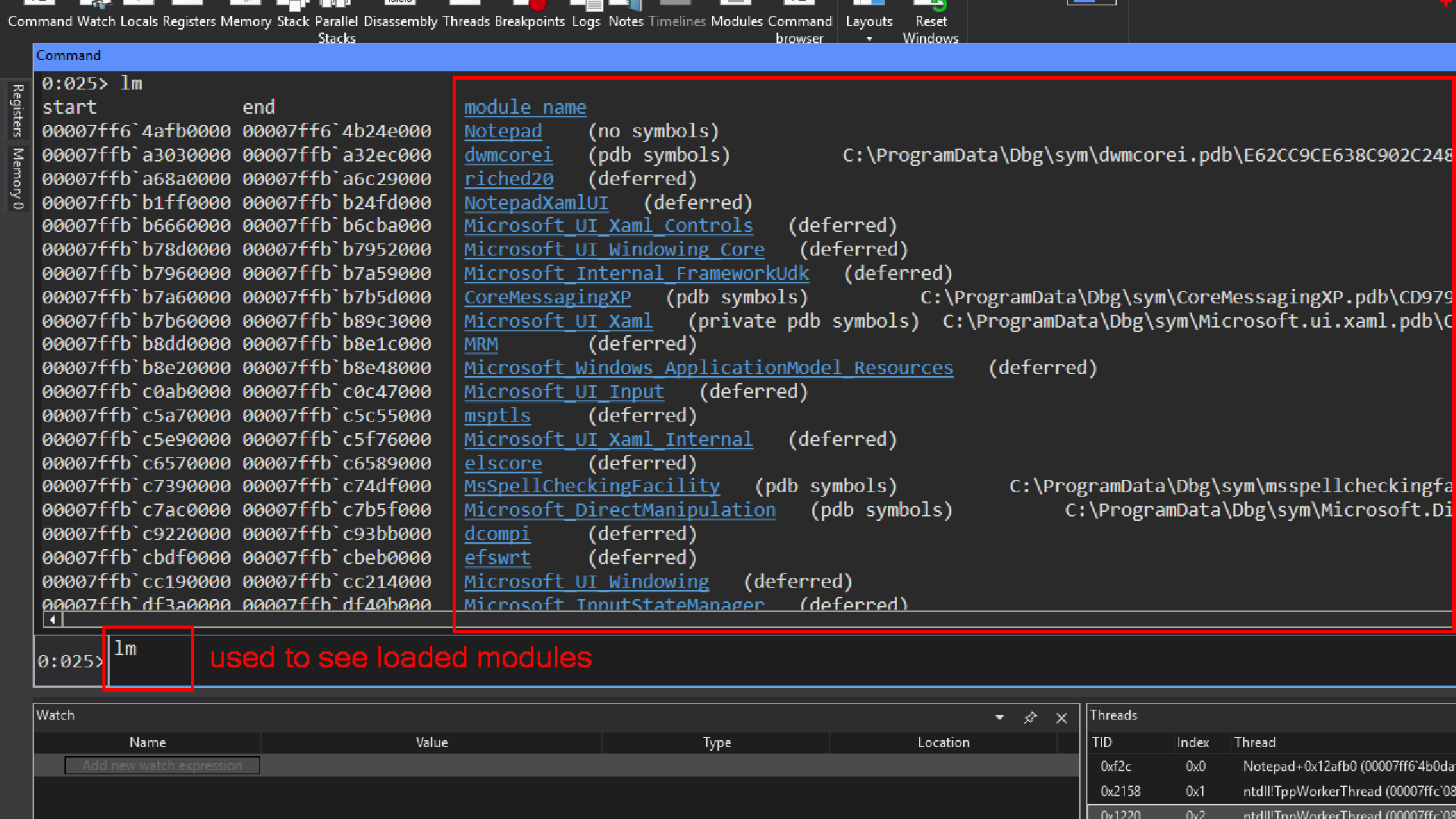Image resolution: width=1456 pixels, height=819 pixels.
Task: Click the dwmcorei module link
Action: click(508, 155)
